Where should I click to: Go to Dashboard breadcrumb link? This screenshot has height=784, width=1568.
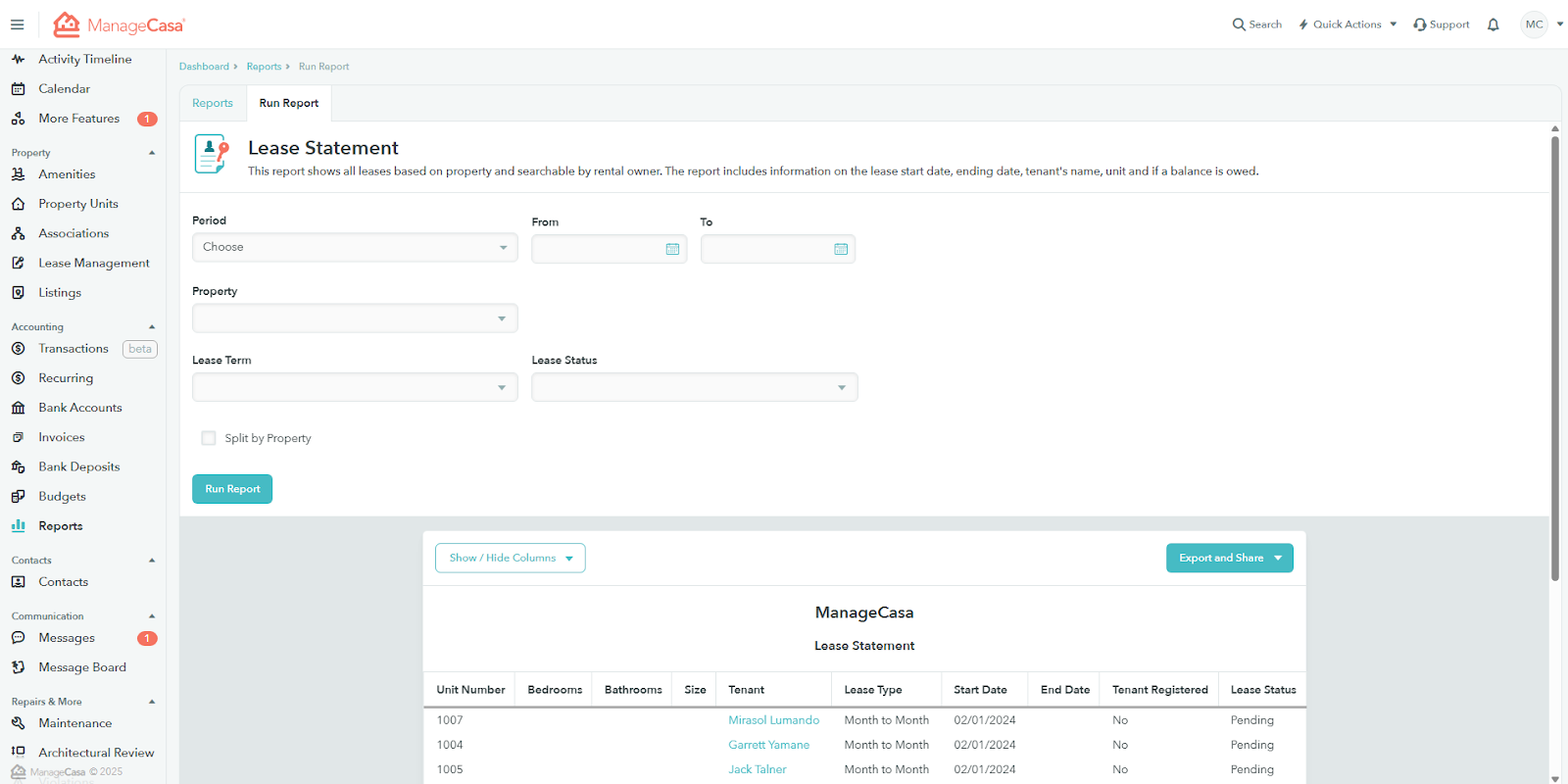[x=204, y=67]
